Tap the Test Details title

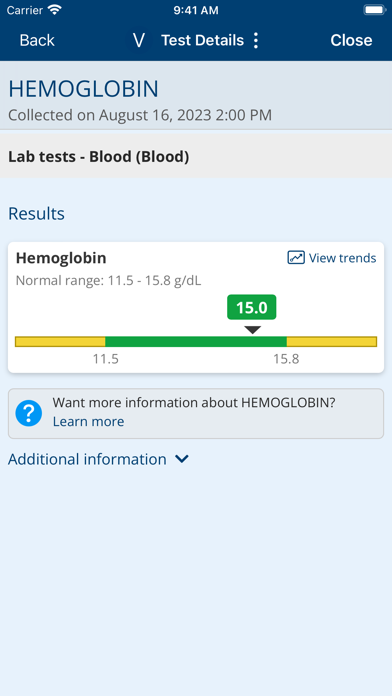click(x=202, y=40)
